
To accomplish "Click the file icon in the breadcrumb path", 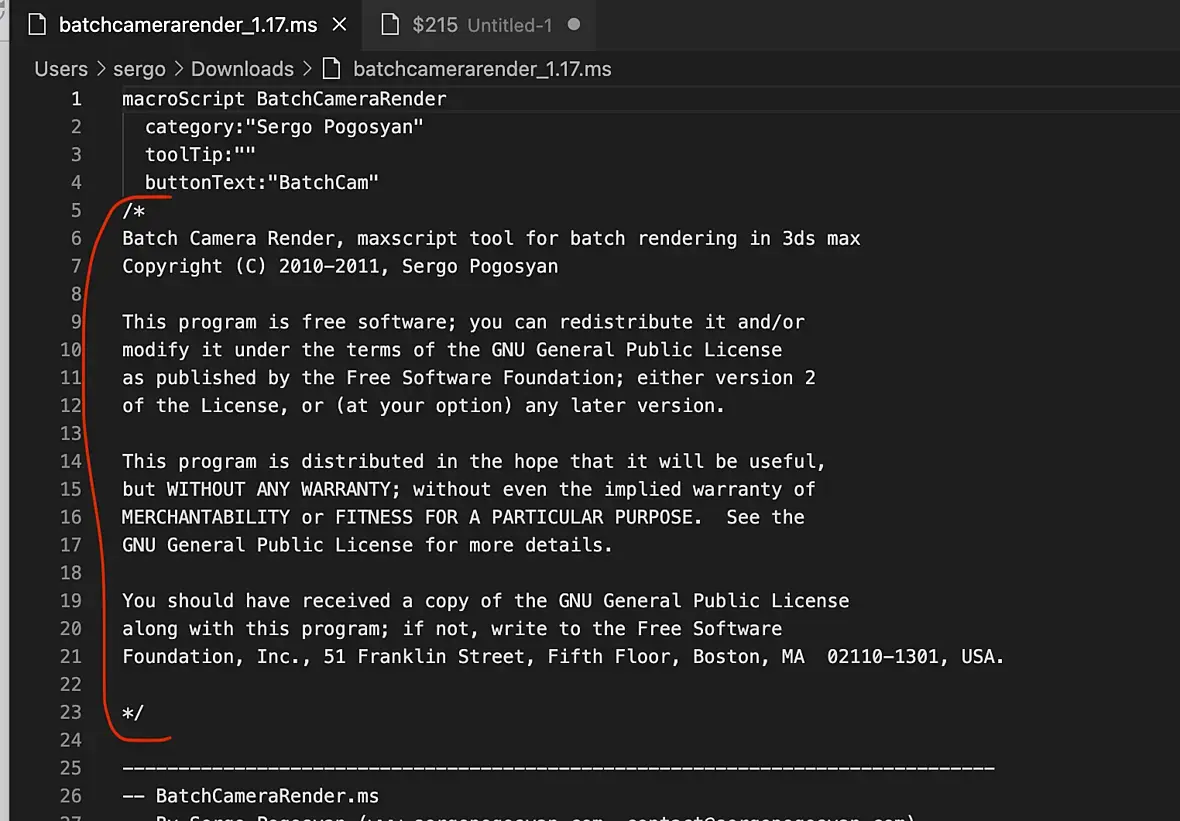I will point(333,69).
